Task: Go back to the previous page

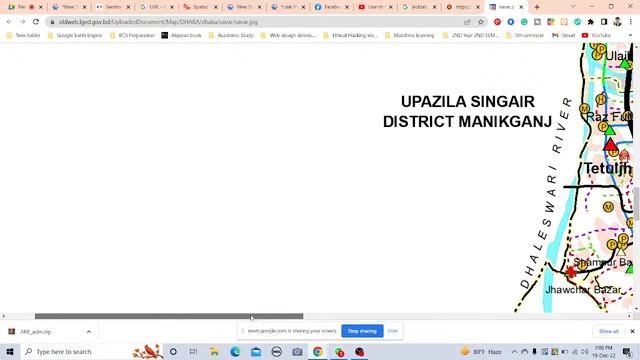Action: pyautogui.click(x=9, y=22)
